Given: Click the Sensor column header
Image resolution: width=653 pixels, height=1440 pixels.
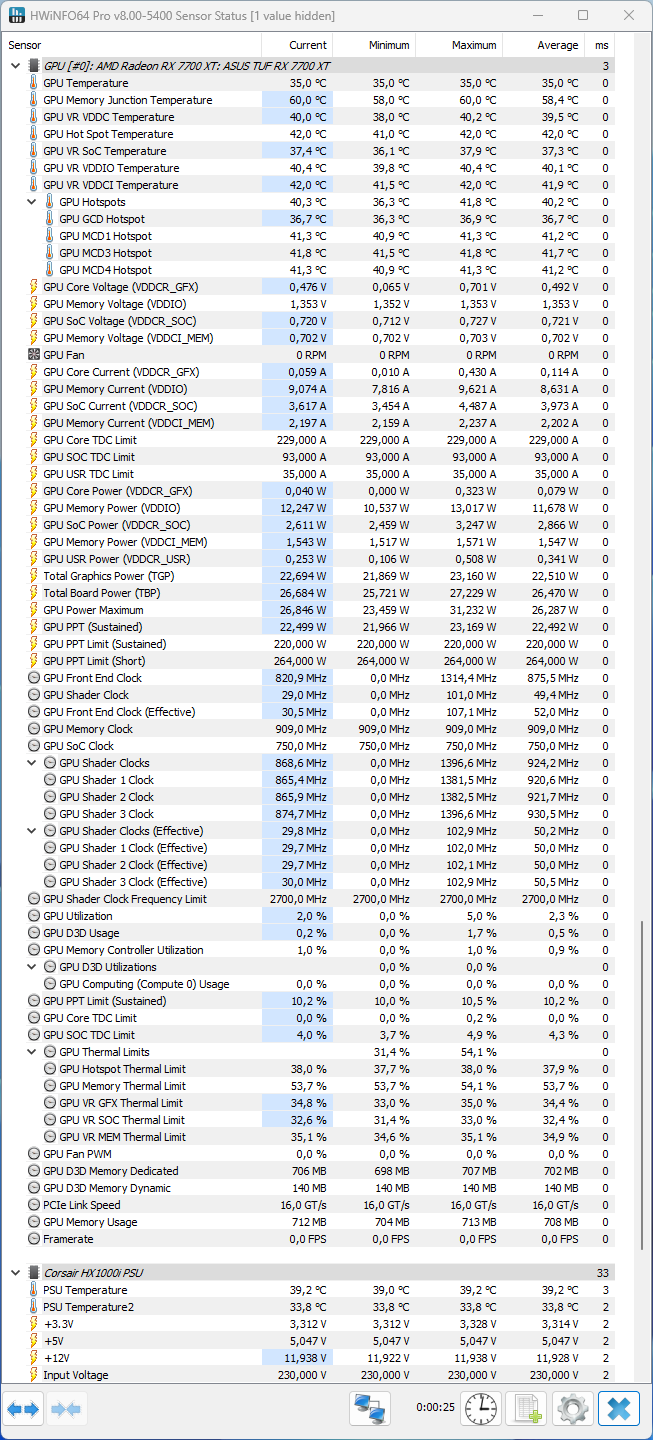Looking at the screenshot, I should pyautogui.click(x=132, y=45).
